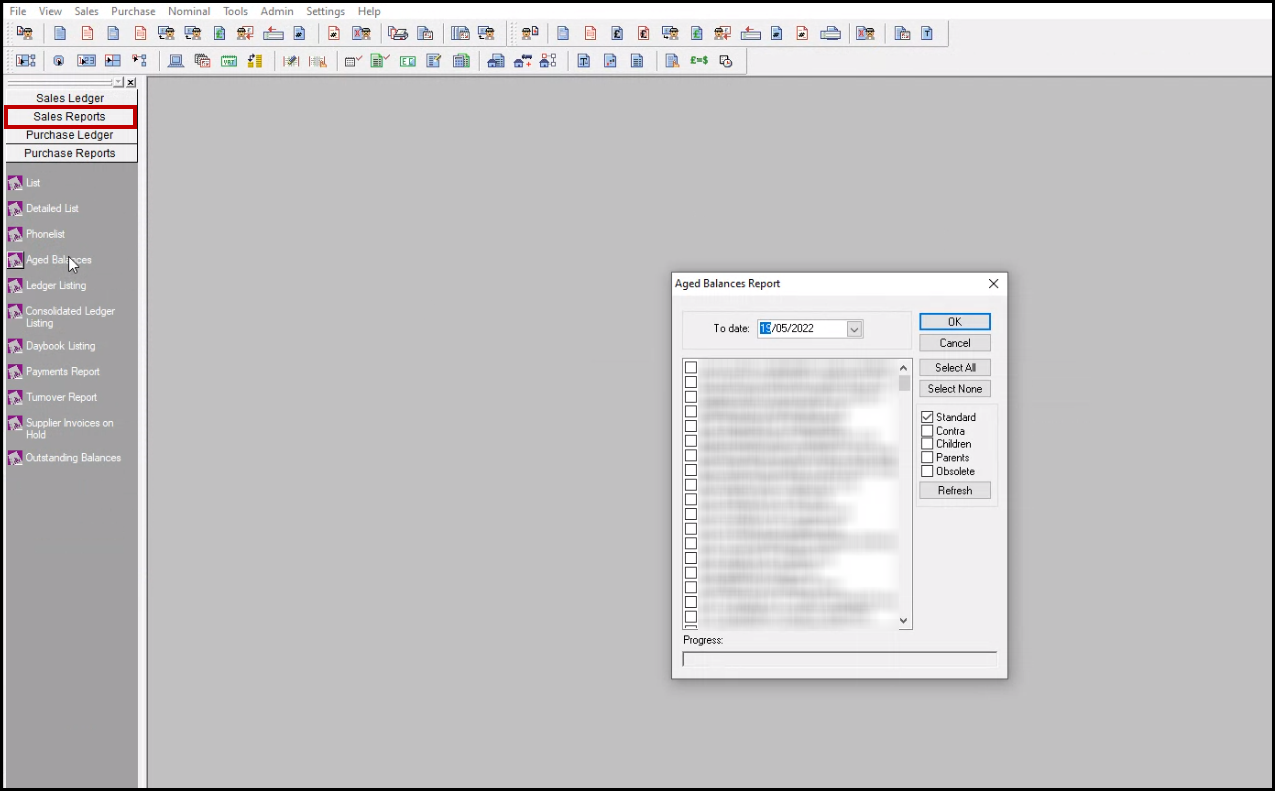Viewport: 1275px width, 791px height.
Task: Switch to the Sales Reports tab
Action: point(70,117)
